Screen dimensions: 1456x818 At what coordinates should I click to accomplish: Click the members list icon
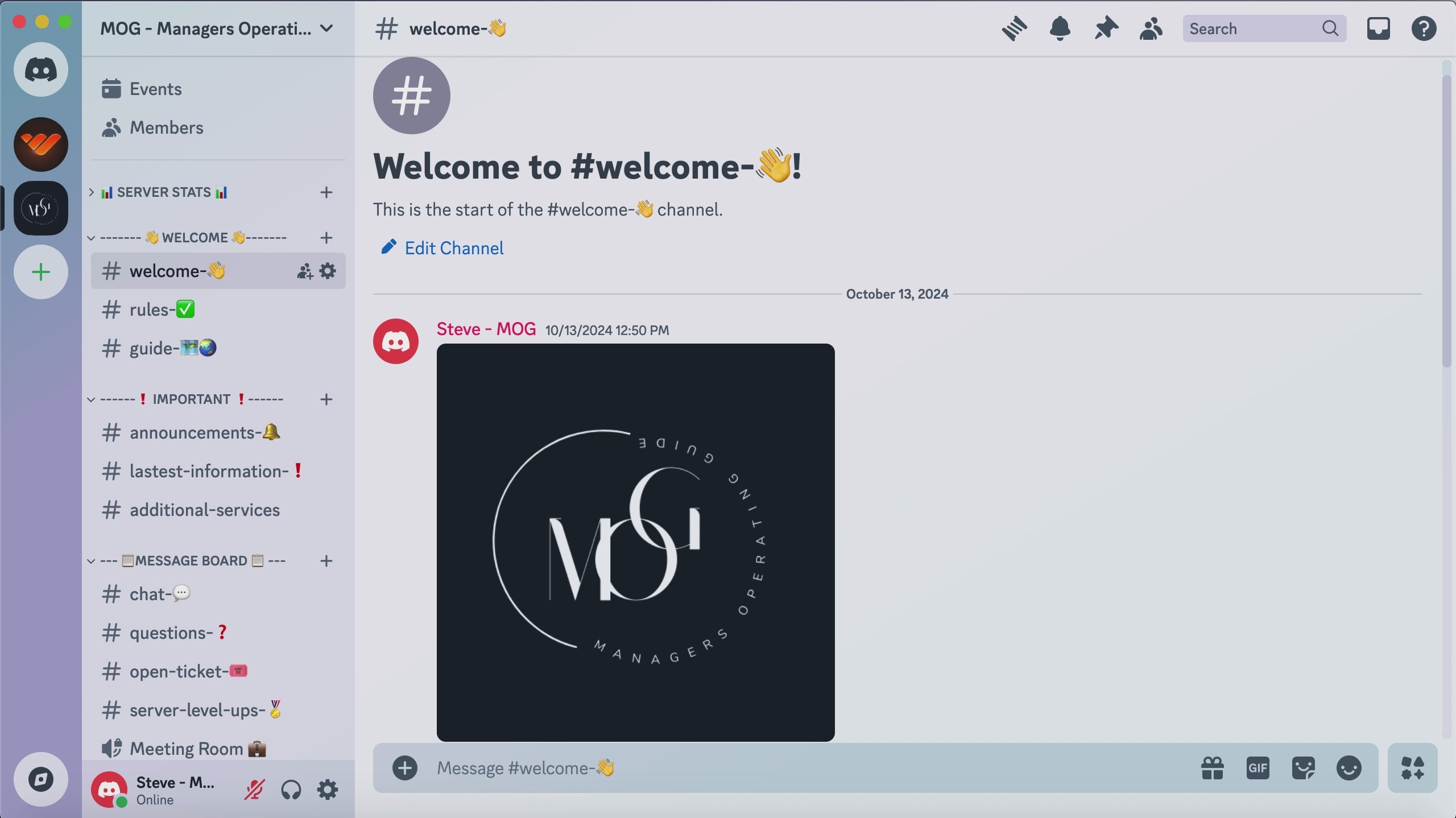(1151, 28)
